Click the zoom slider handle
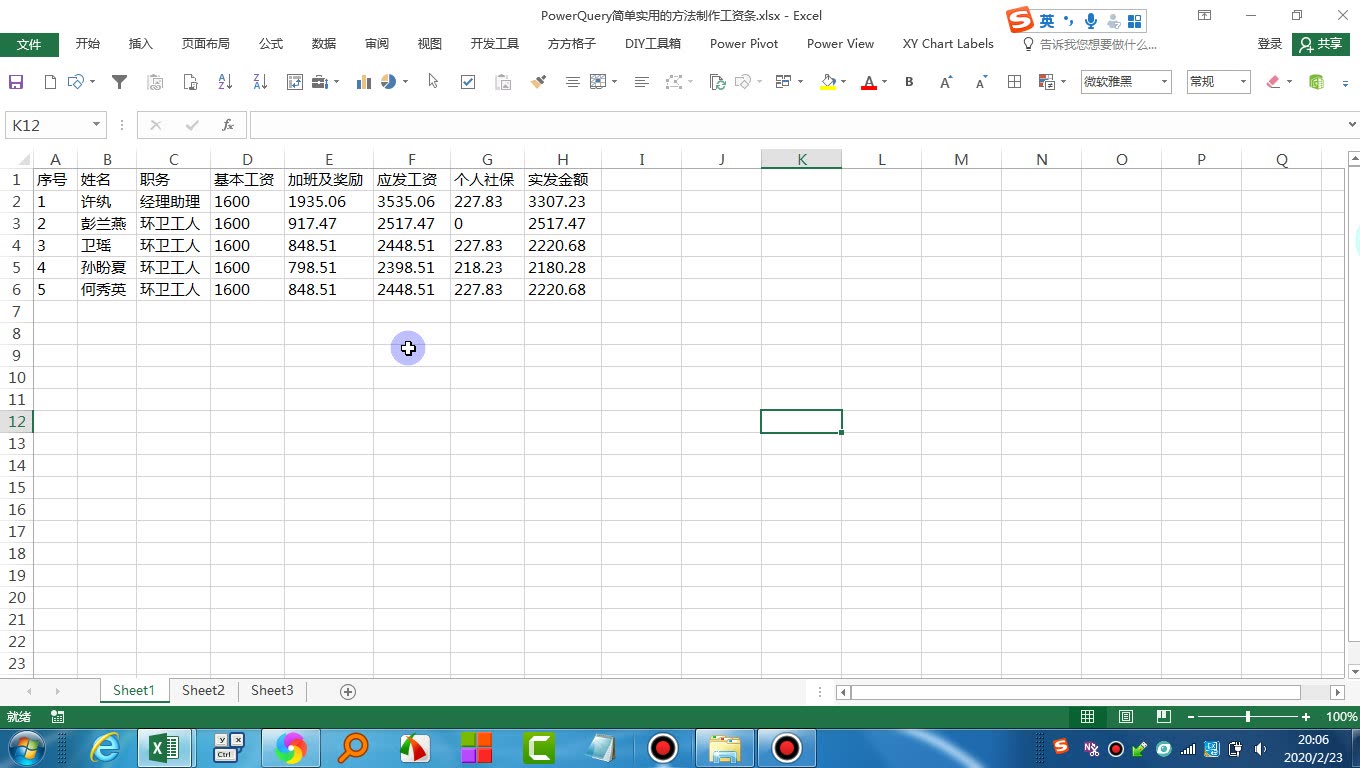 (1248, 717)
